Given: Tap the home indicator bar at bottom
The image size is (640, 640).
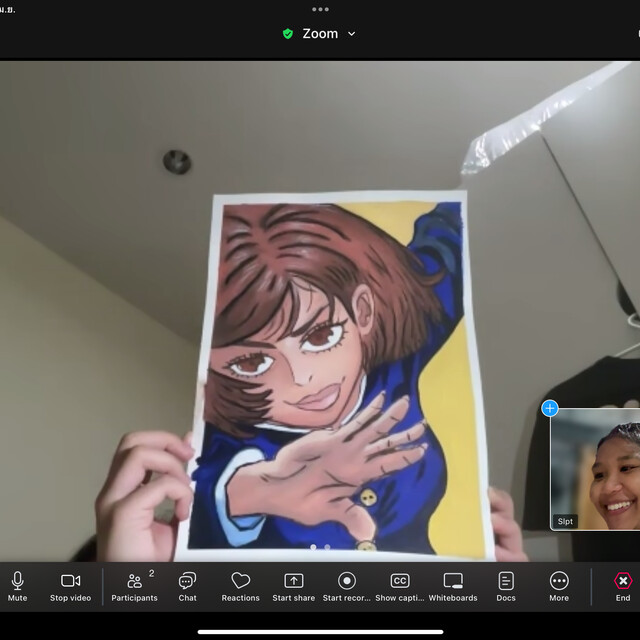Looking at the screenshot, I should tap(320, 632).
